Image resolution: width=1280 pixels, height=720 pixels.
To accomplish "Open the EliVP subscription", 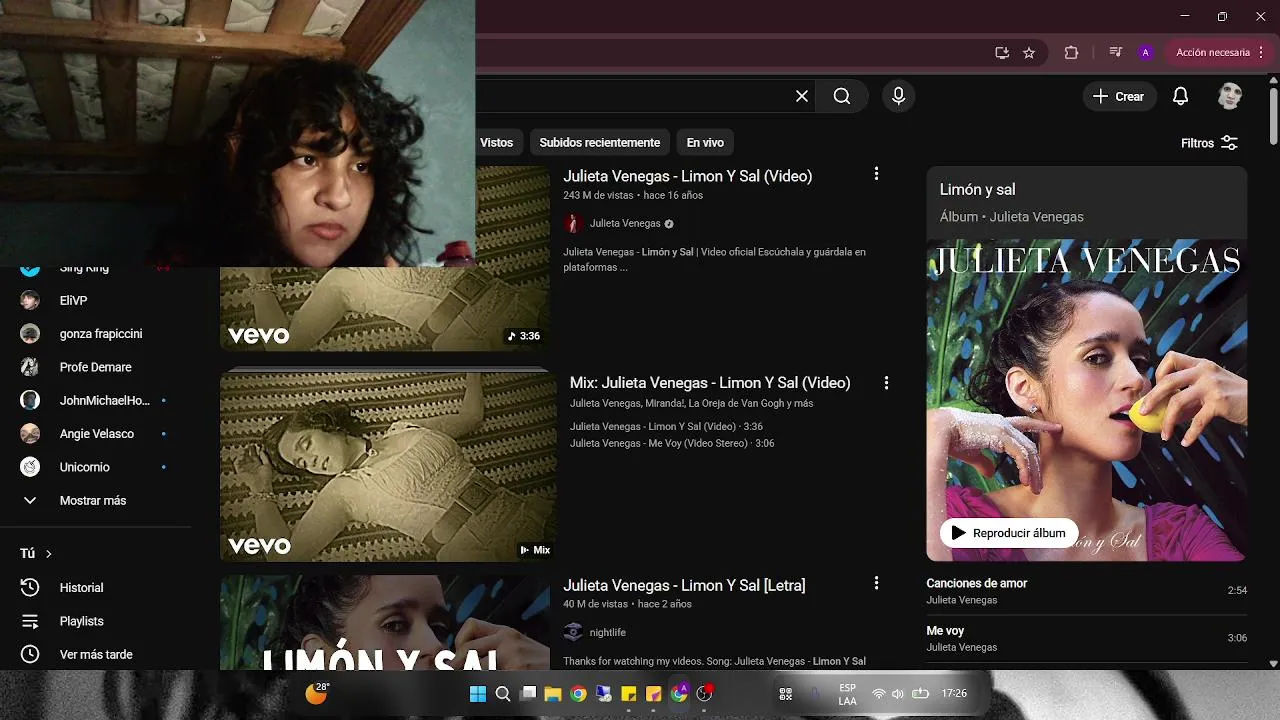I will coord(74,300).
